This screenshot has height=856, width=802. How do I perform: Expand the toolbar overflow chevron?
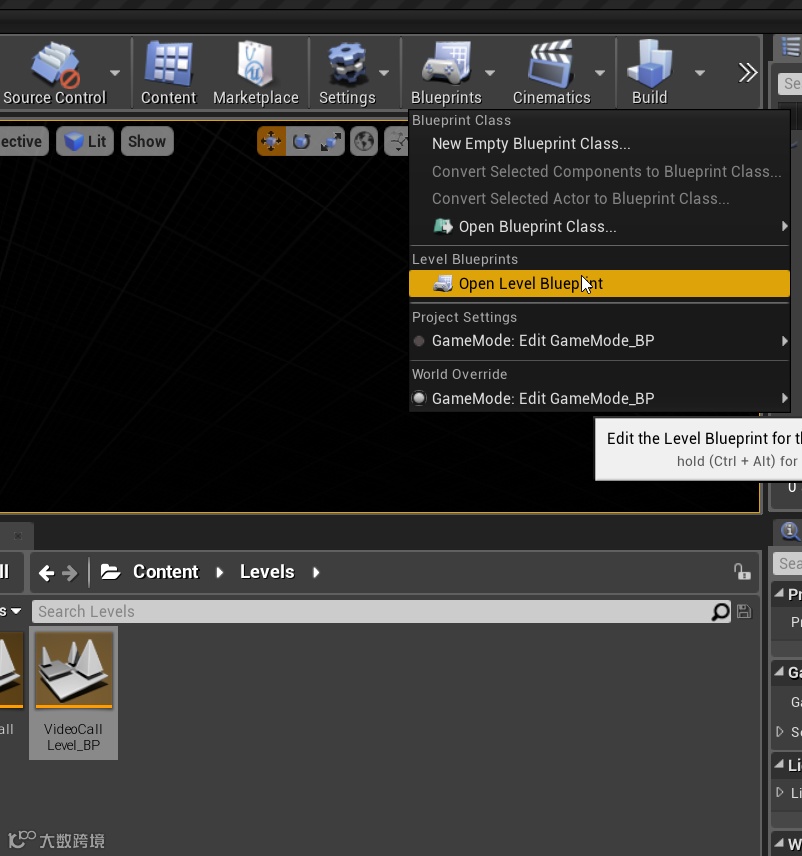[x=747, y=72]
